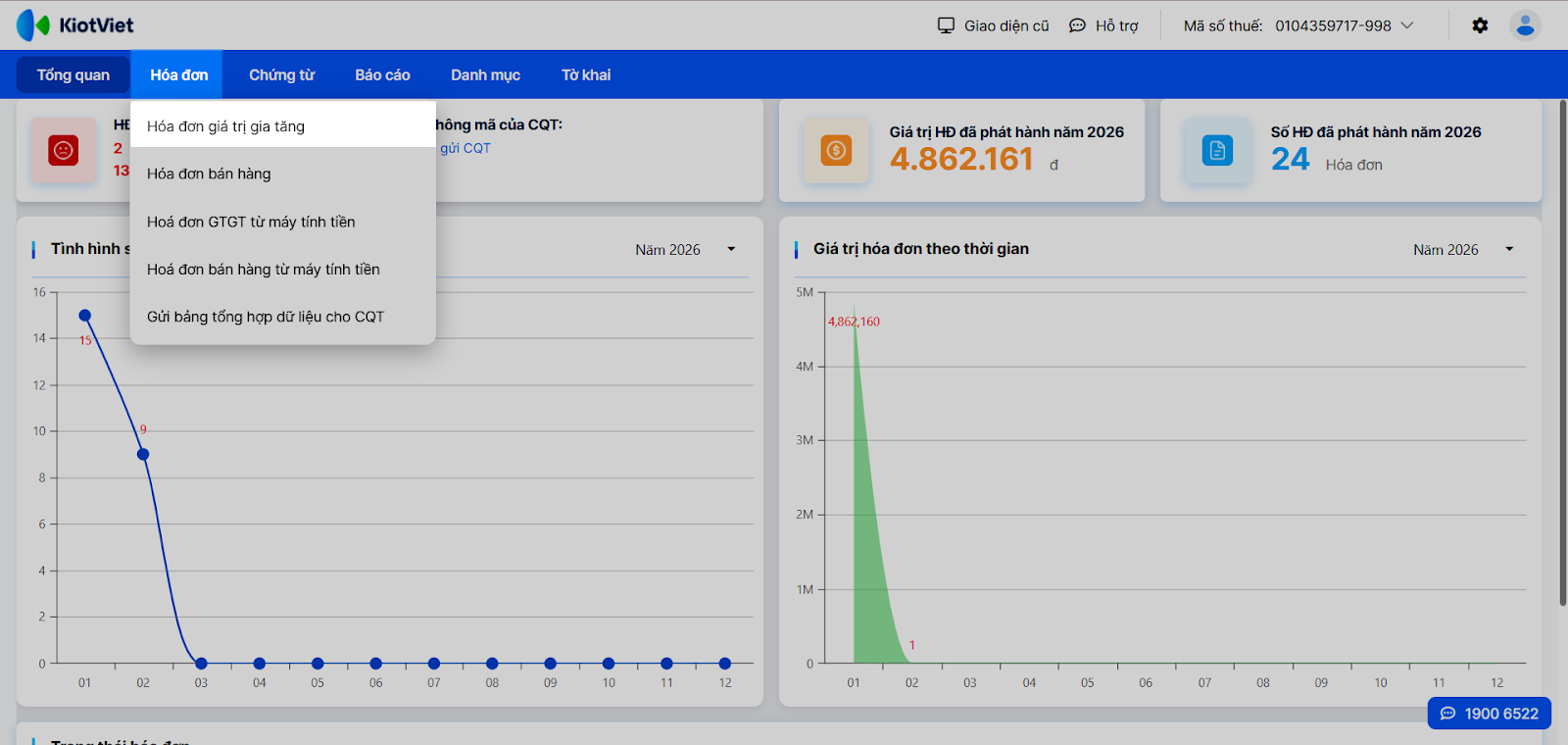The height and width of the screenshot is (745, 1568).
Task: Choose Hoá đơn GTGT từ máy tính tiền
Action: [251, 222]
